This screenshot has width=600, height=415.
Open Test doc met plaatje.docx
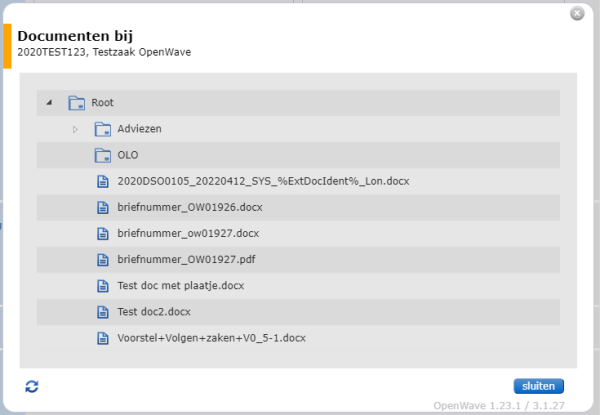click(181, 286)
